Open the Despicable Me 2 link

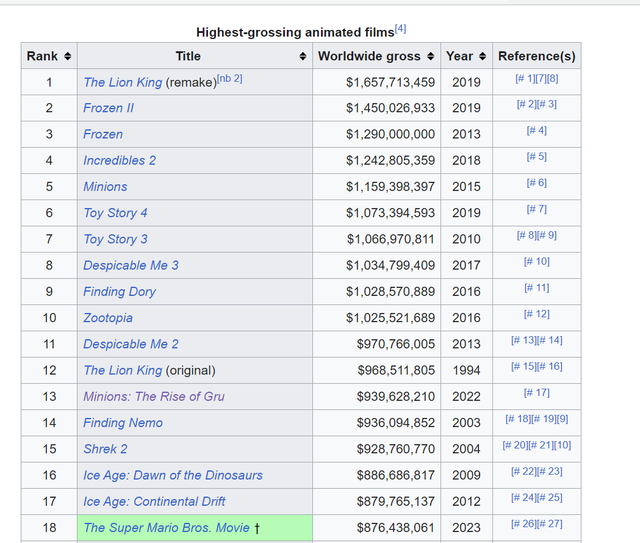131,344
